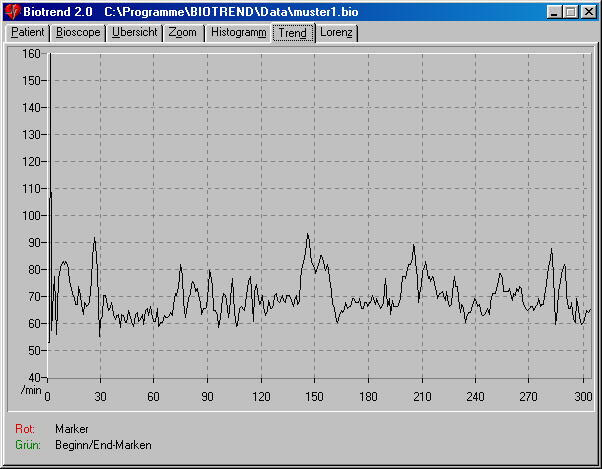This screenshot has width=602, height=469.
Task: Maximize the Biotrend window
Action: pyautogui.click(x=570, y=11)
